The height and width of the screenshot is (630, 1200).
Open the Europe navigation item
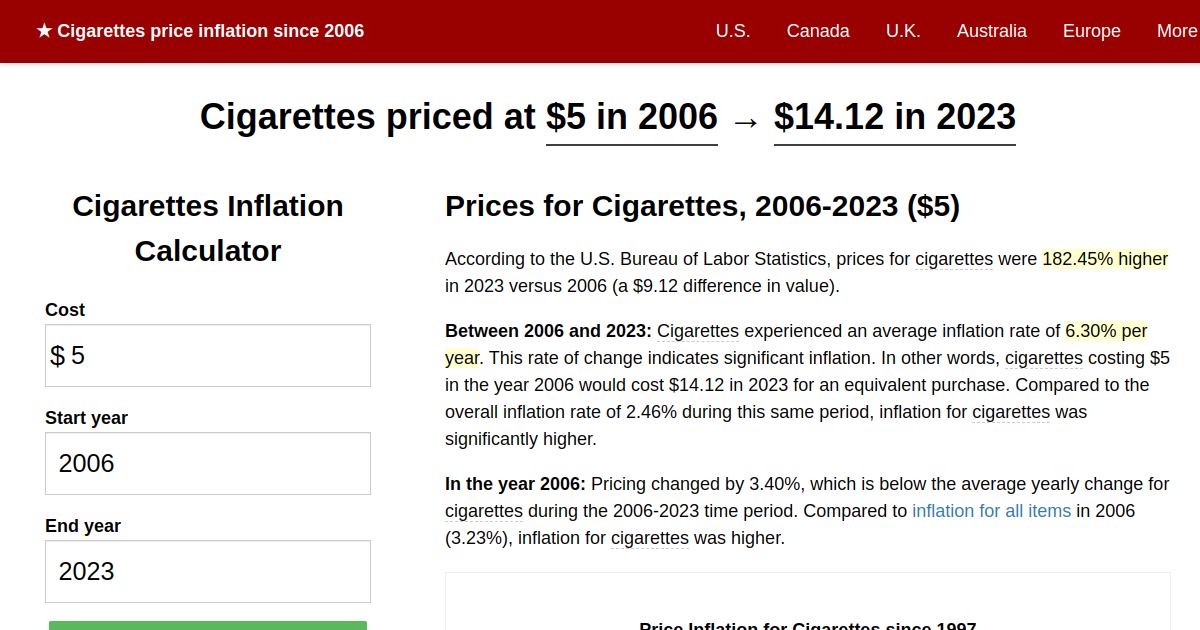coord(1091,31)
